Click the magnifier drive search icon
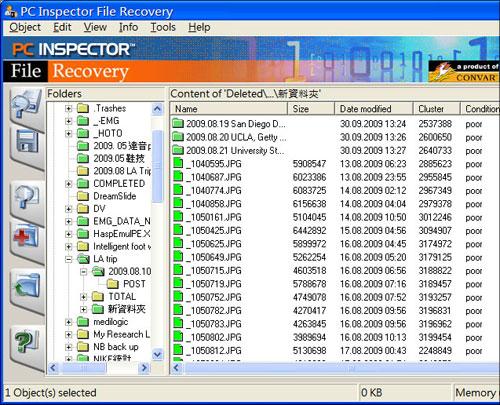Screen dimensions: 500x405 (26, 104)
